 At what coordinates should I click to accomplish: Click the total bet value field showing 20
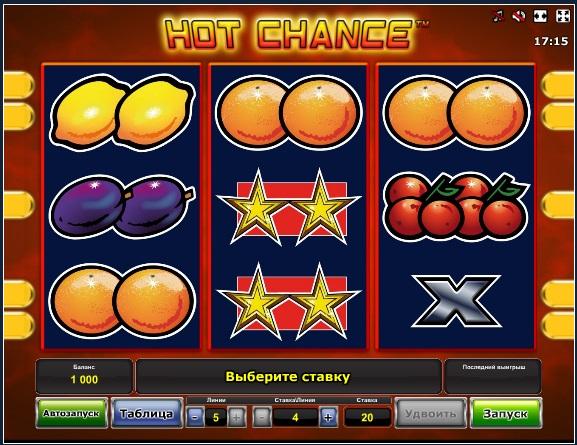point(367,417)
